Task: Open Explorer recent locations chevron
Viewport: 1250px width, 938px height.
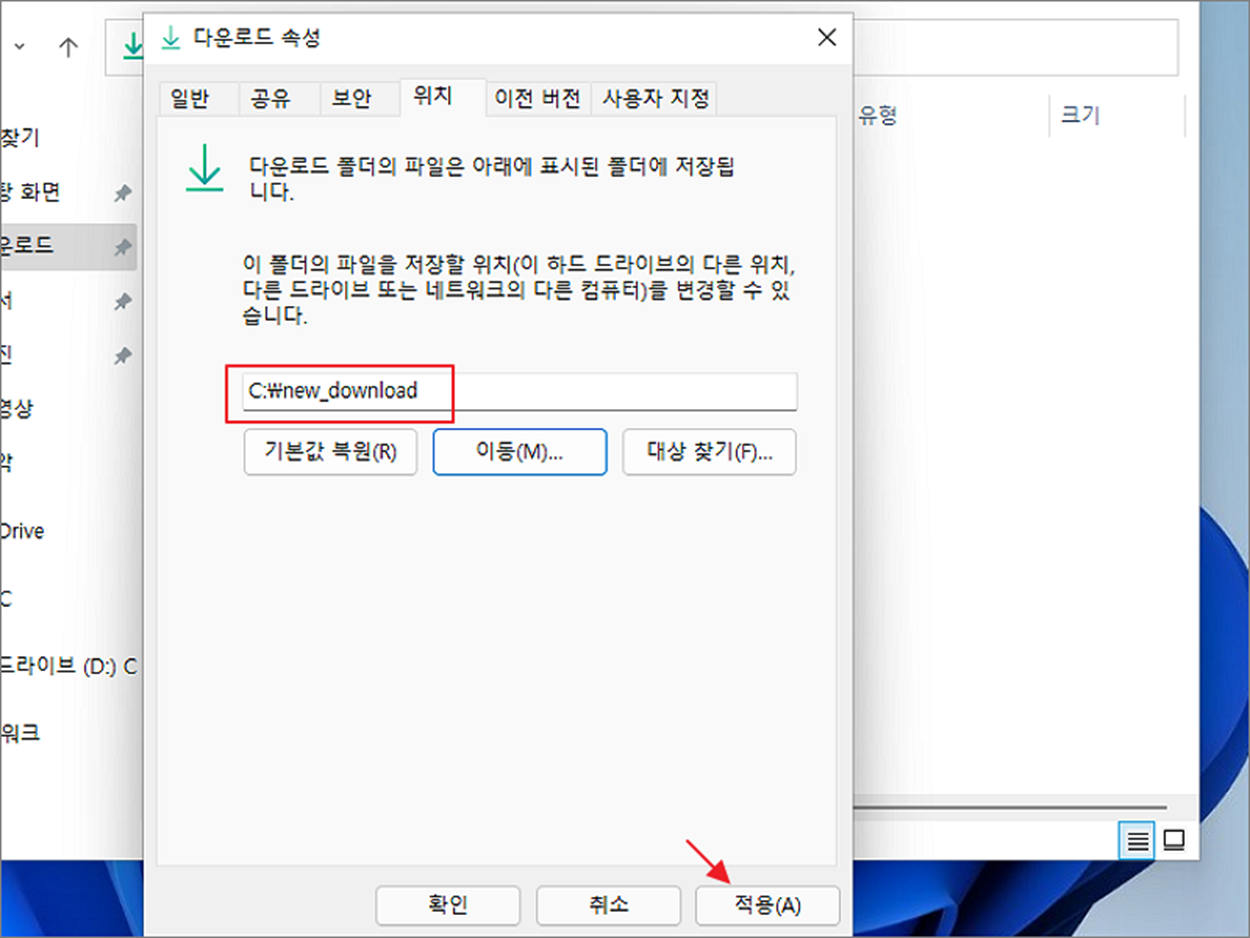Action: [19, 47]
